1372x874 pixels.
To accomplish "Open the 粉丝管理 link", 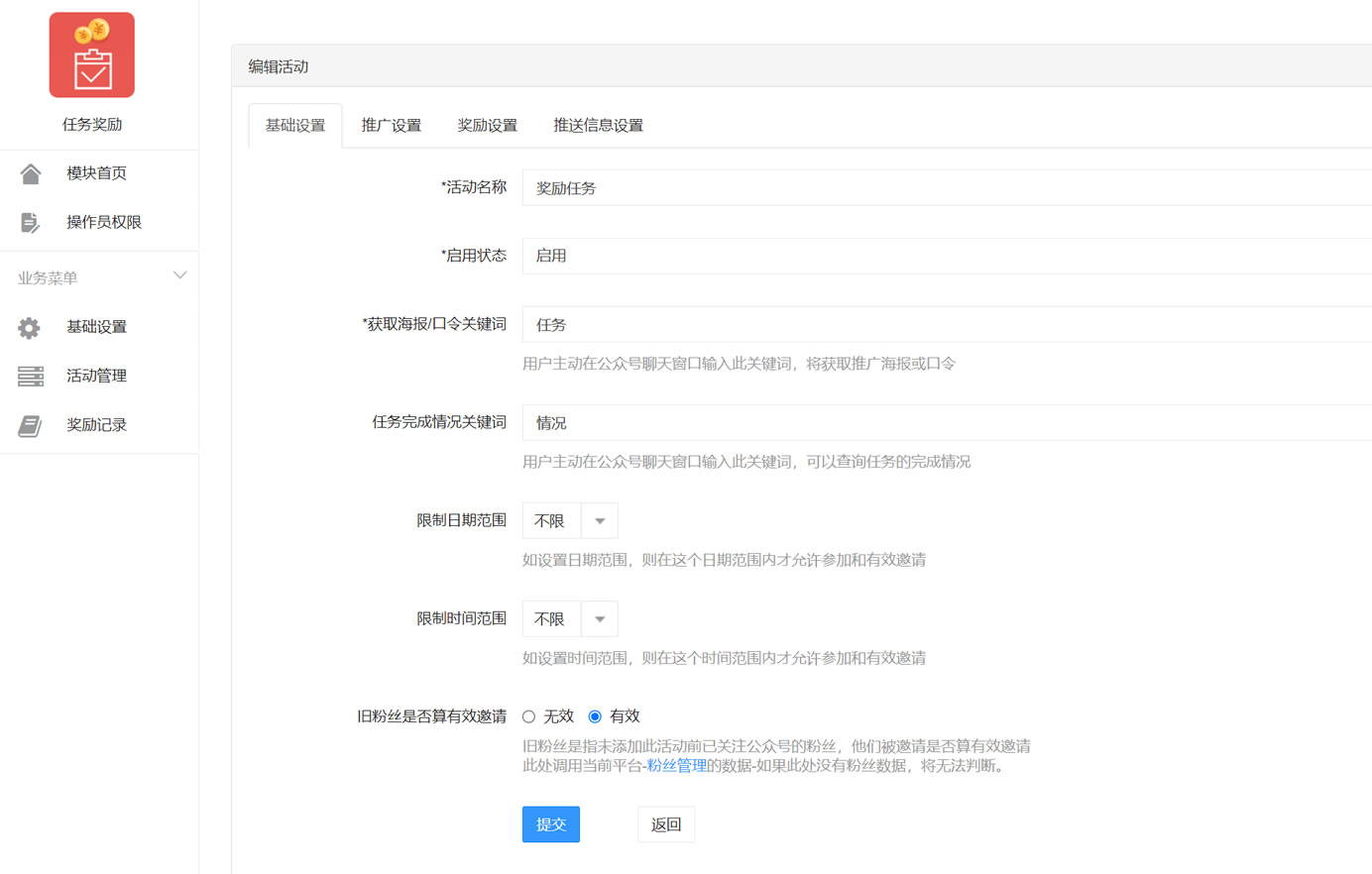I will point(677,766).
